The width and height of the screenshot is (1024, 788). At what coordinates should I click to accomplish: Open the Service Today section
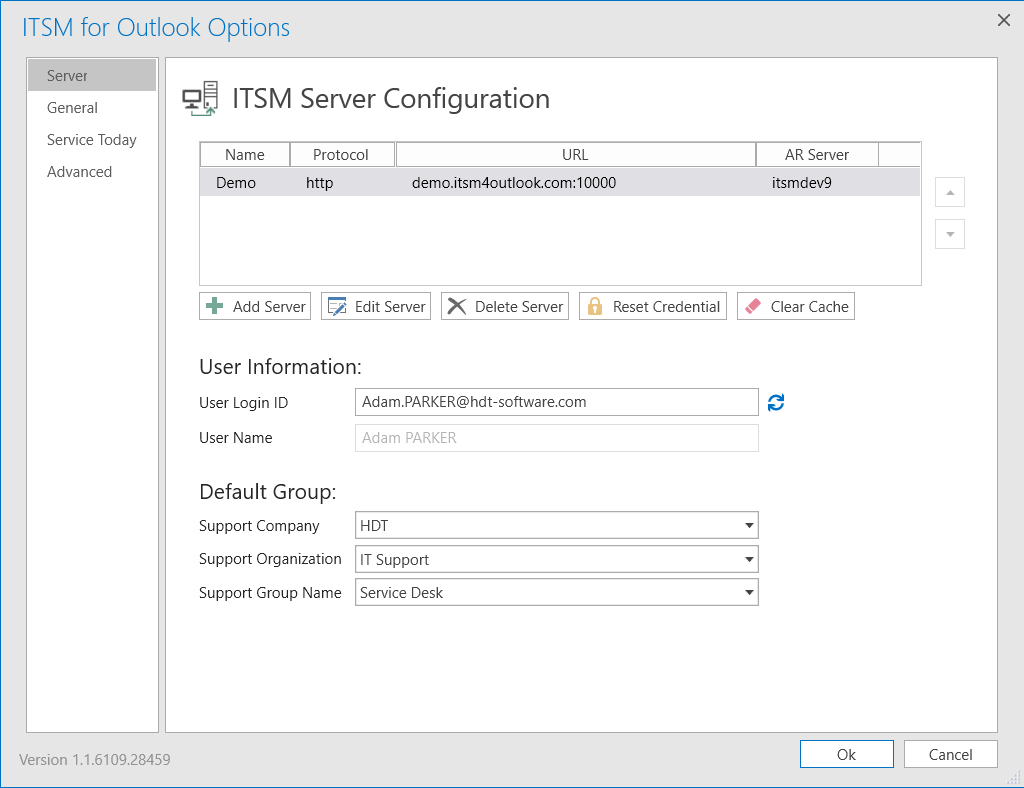92,140
